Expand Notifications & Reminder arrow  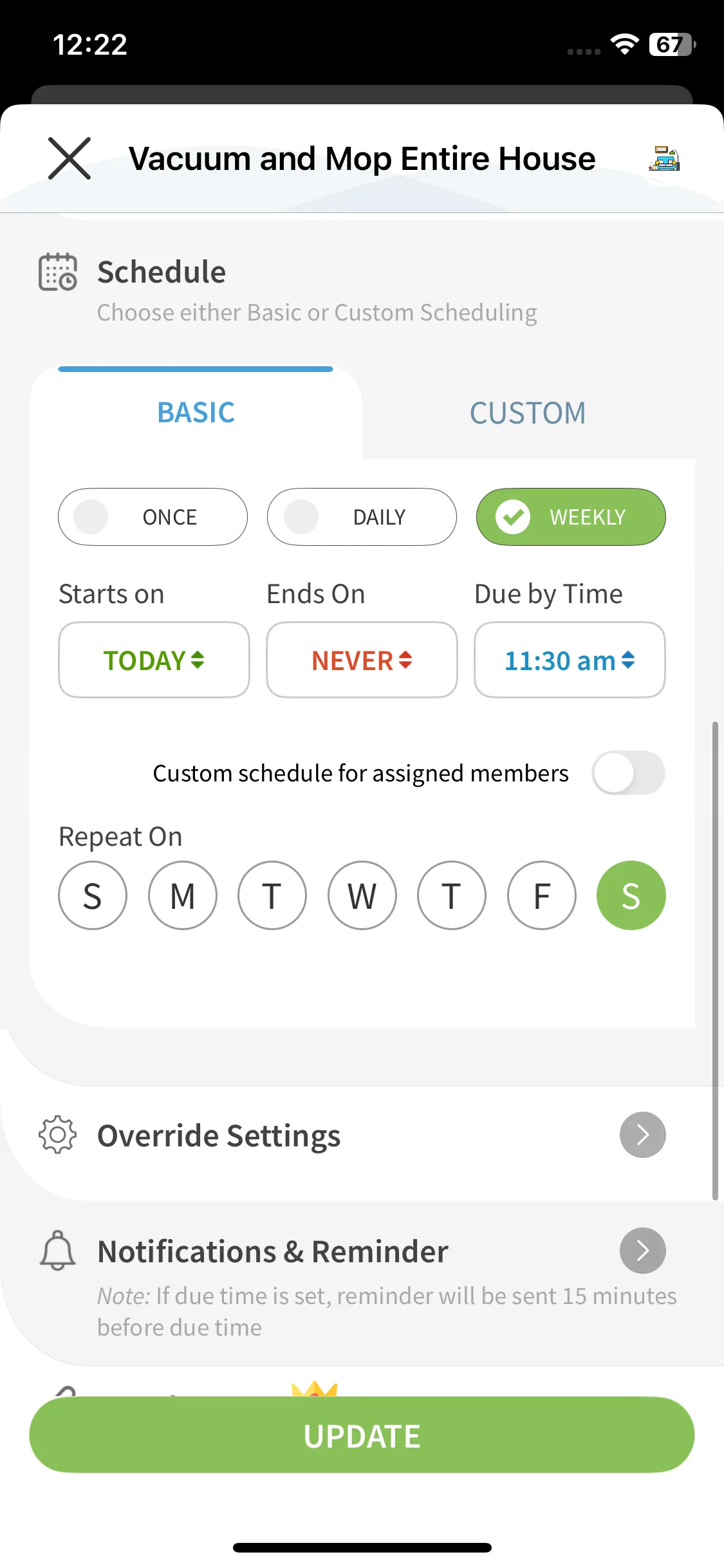click(x=642, y=1250)
